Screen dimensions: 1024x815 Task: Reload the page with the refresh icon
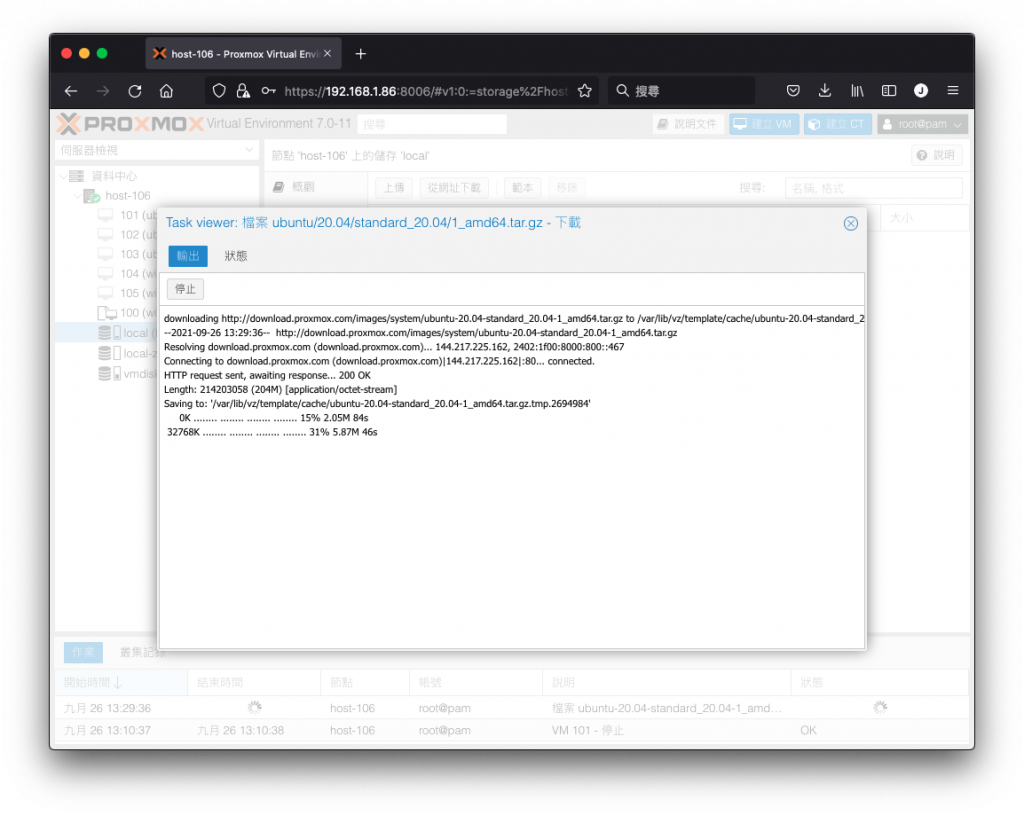[x=135, y=91]
